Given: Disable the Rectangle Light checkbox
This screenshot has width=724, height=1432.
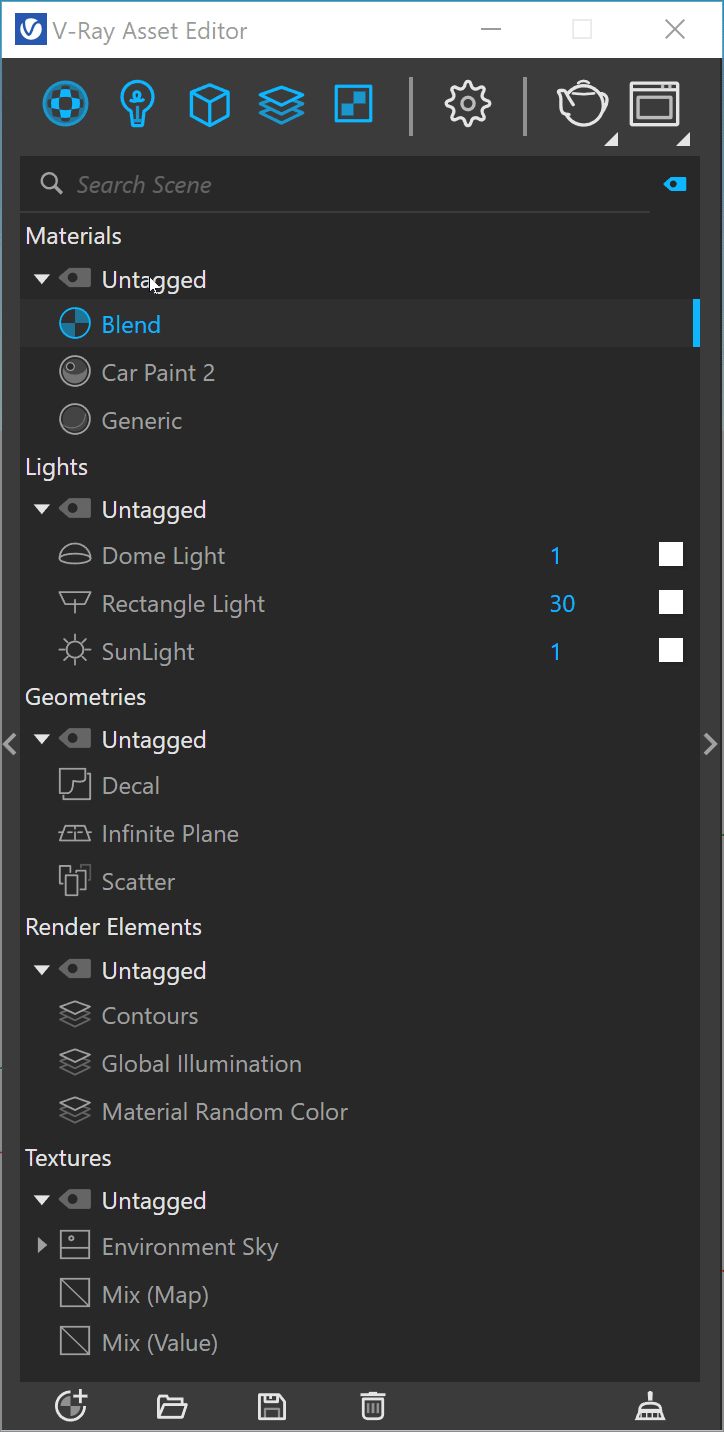Looking at the screenshot, I should point(671,603).
